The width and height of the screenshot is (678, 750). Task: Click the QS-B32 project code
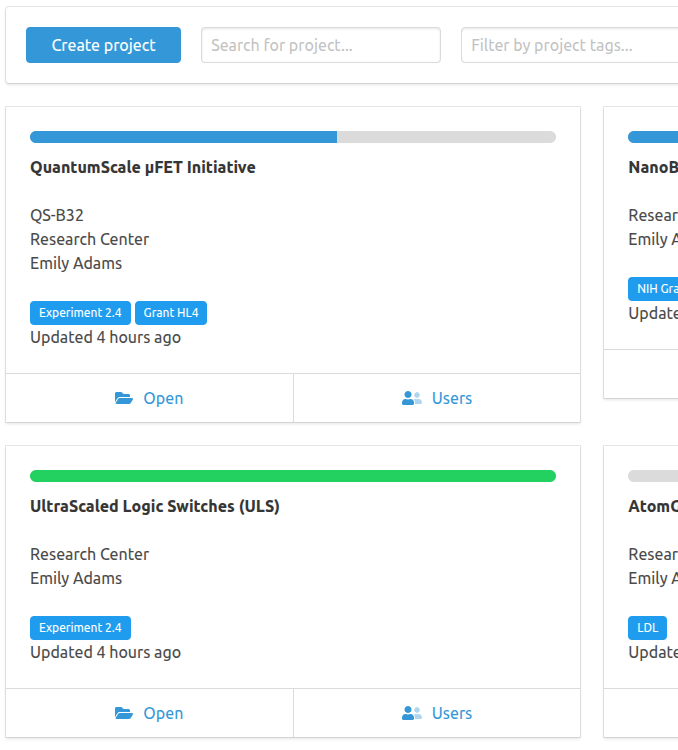tap(56, 215)
